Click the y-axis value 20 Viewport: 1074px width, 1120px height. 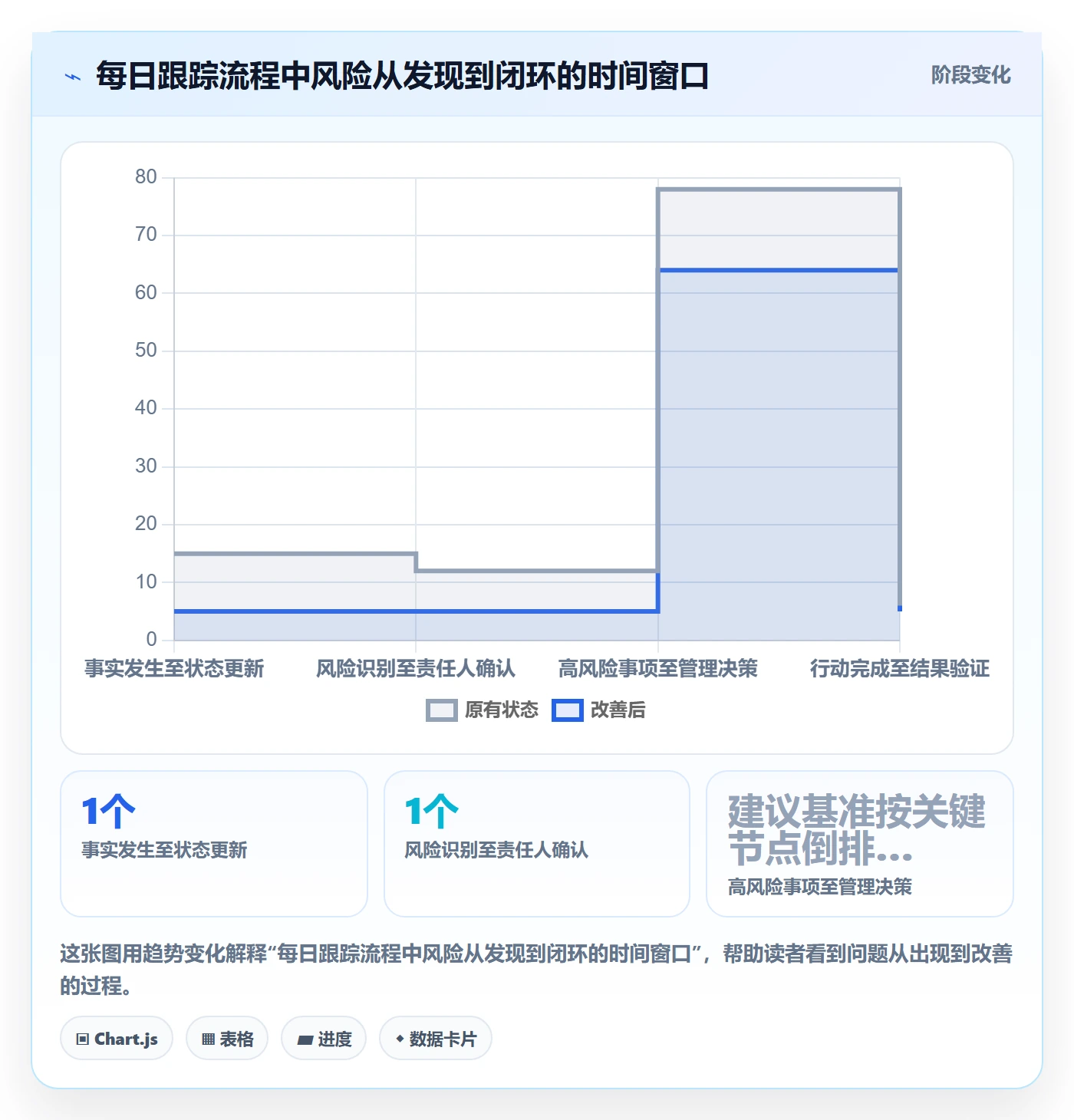(146, 524)
